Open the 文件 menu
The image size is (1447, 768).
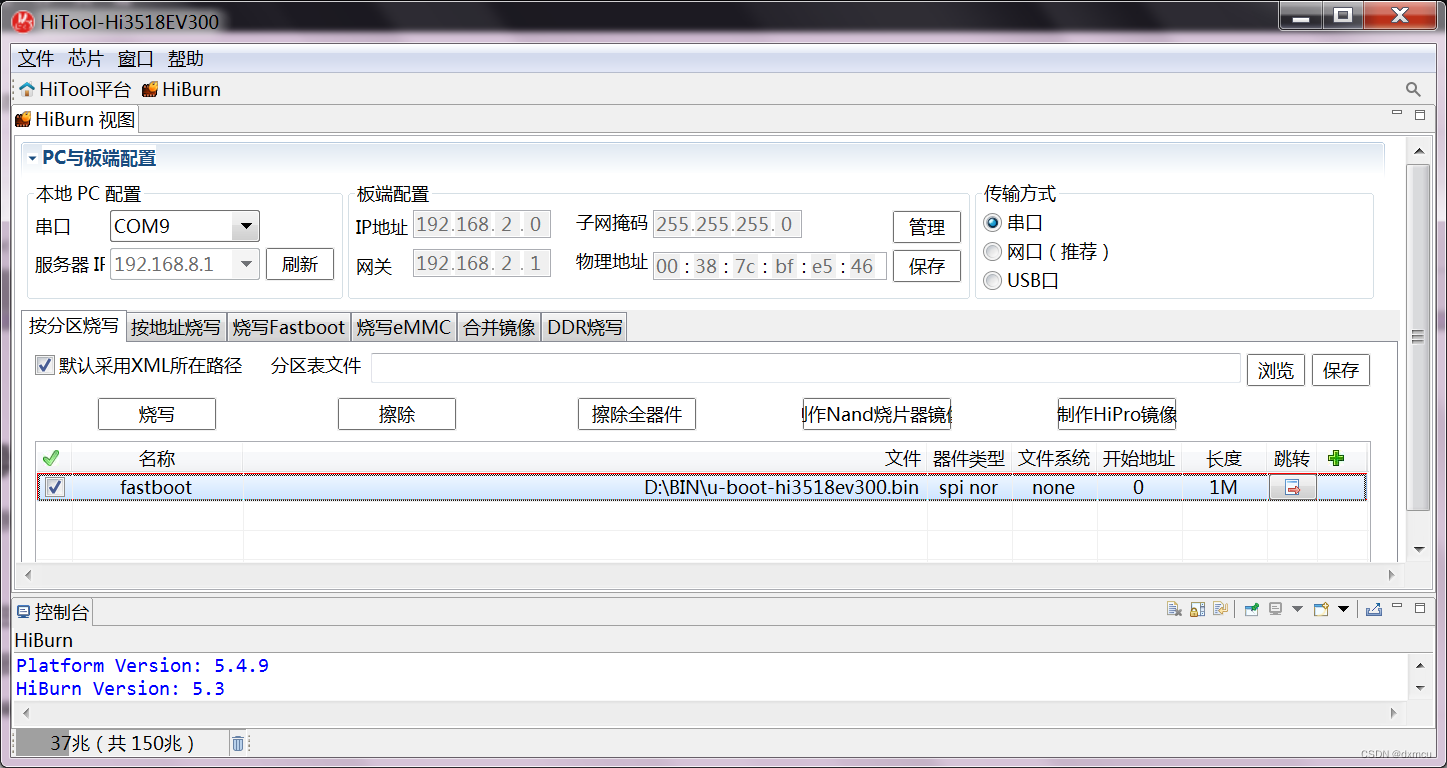click(x=36, y=59)
